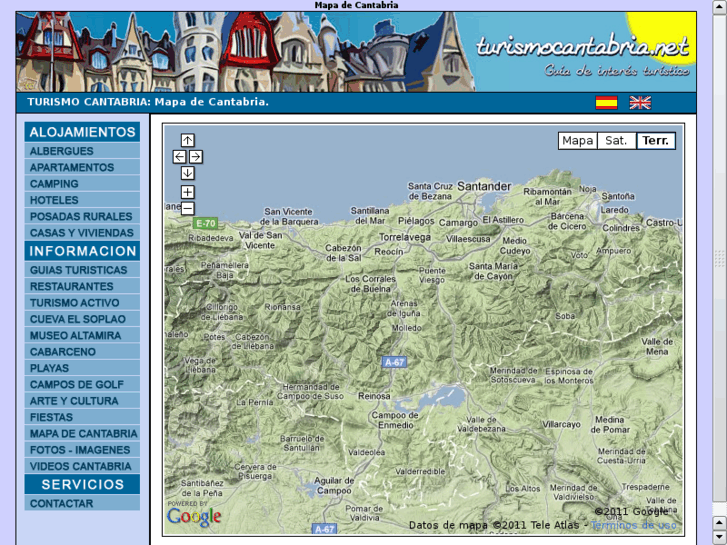The image size is (727, 545).
Task: Click the ALOJAMIENTOS section header
Action: click(x=82, y=132)
